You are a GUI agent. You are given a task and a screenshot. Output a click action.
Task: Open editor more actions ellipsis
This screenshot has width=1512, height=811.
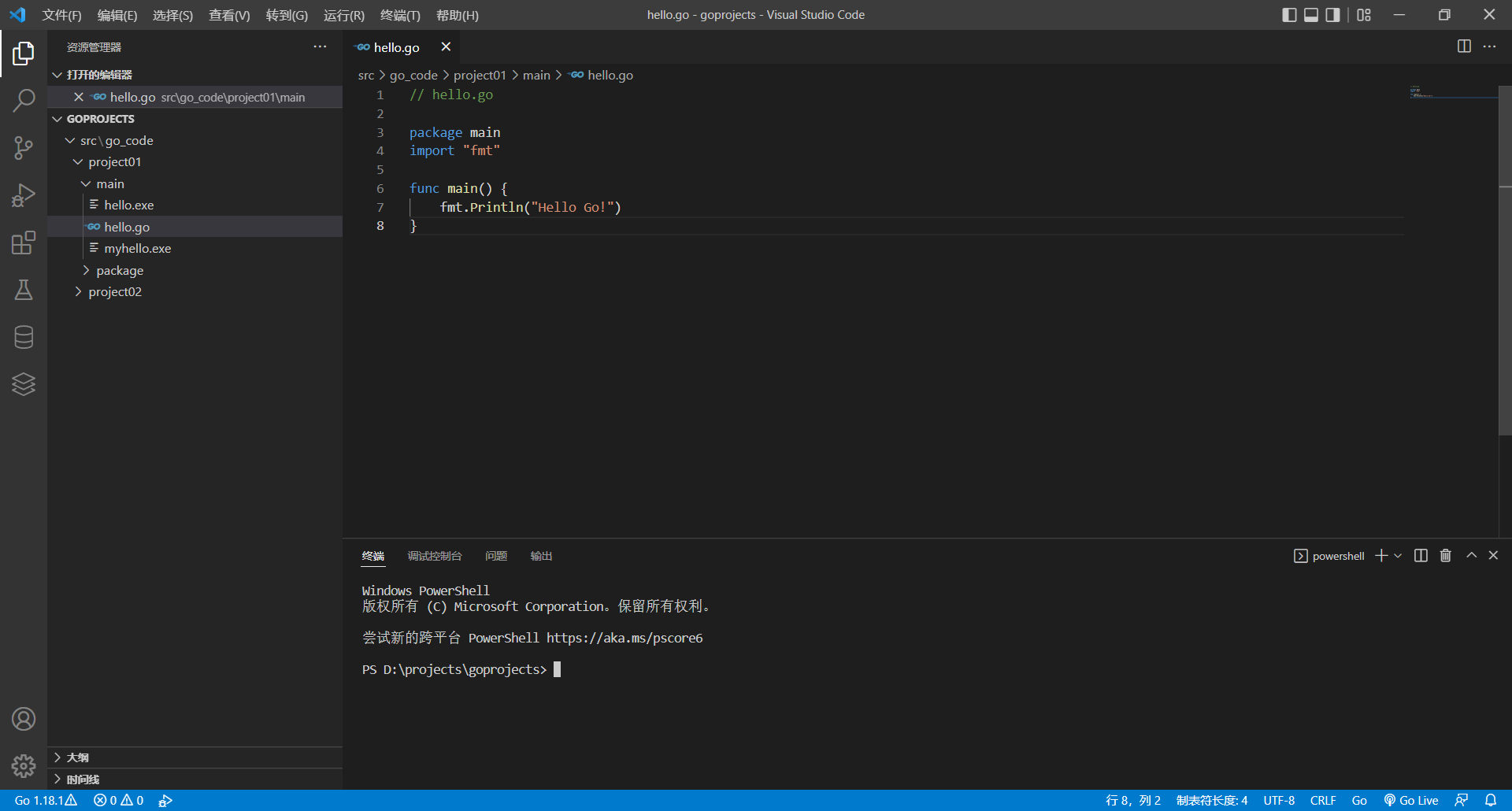pyautogui.click(x=1489, y=46)
